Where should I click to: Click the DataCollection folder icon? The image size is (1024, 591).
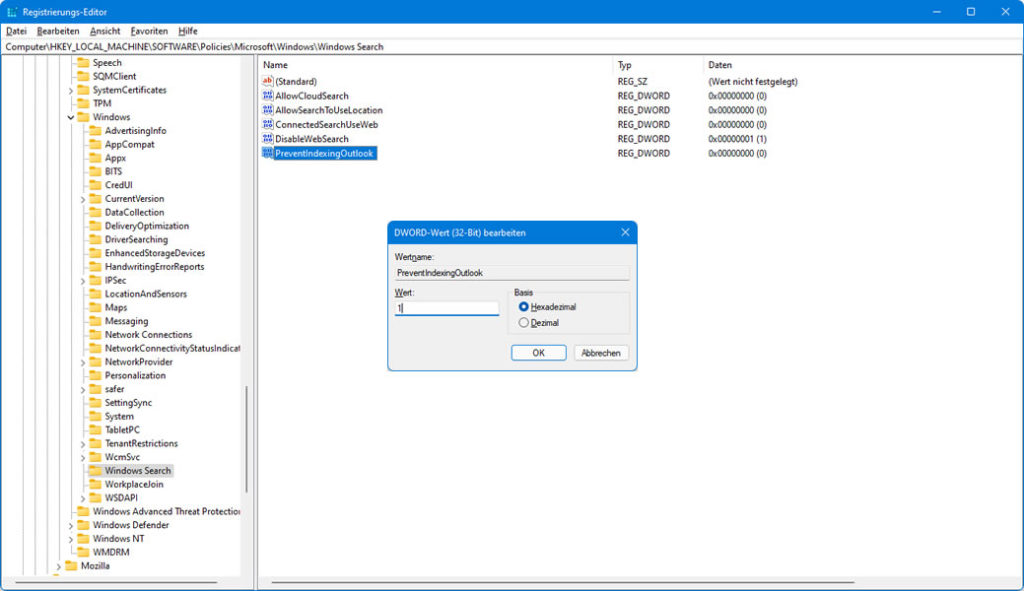[95, 212]
